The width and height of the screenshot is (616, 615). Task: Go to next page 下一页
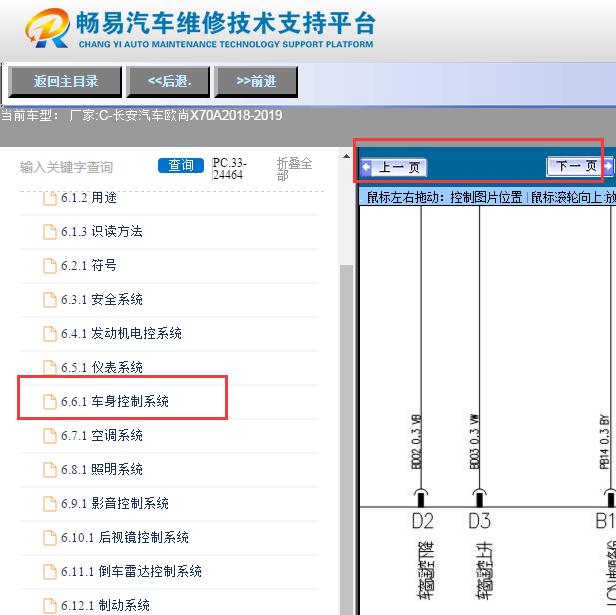point(579,166)
